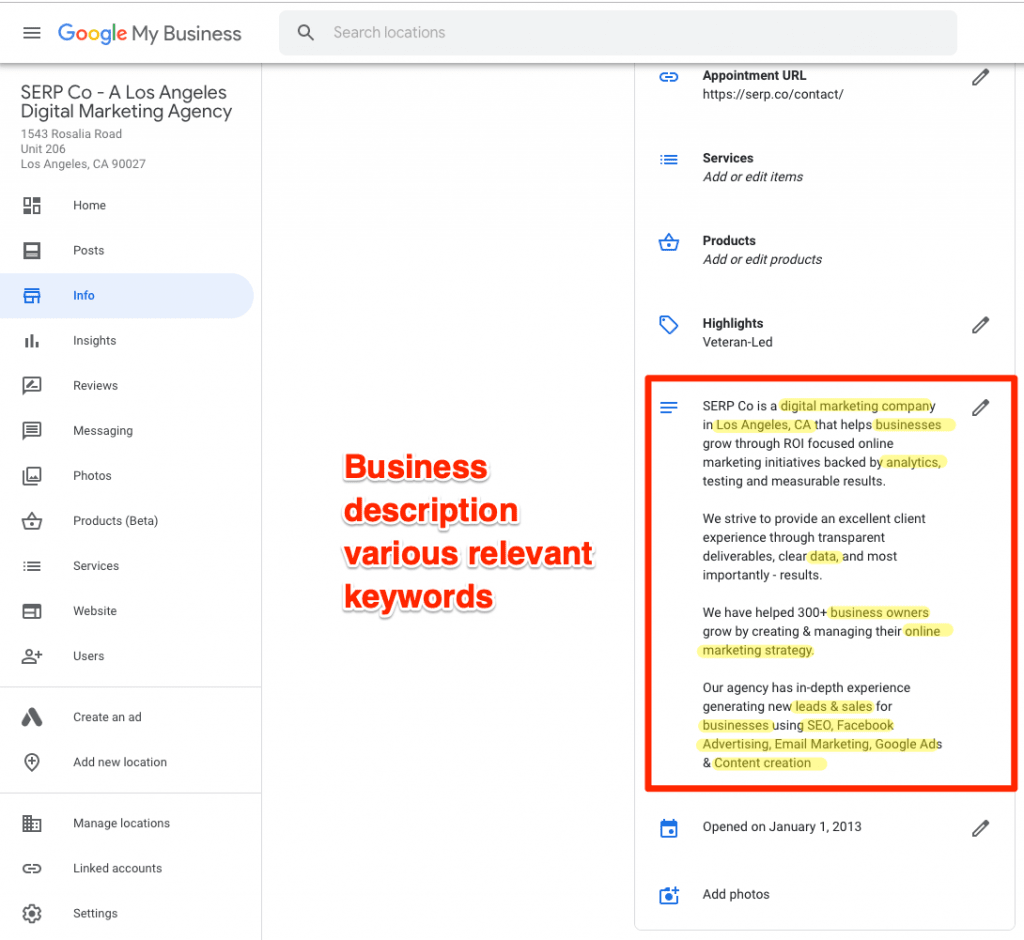
Task: Click the Insights bar chart icon
Action: pos(32,340)
